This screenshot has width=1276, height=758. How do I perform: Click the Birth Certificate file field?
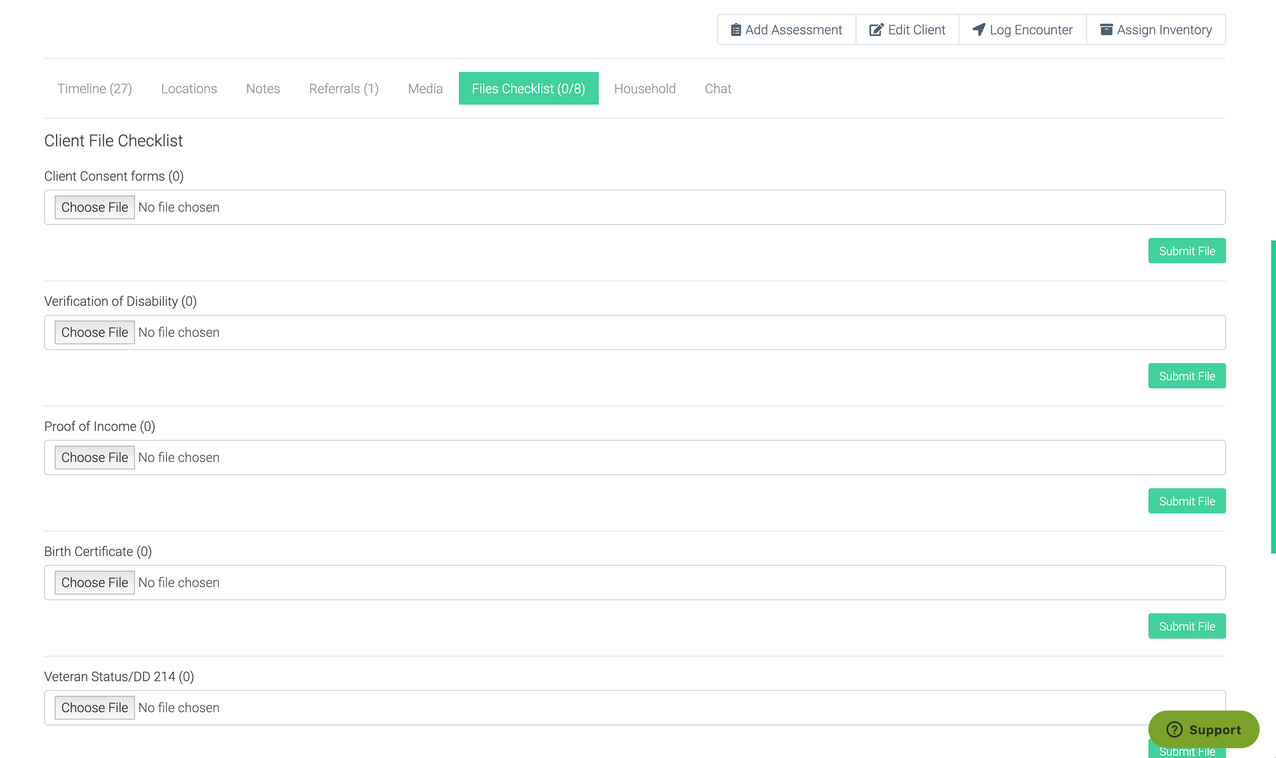tap(635, 582)
